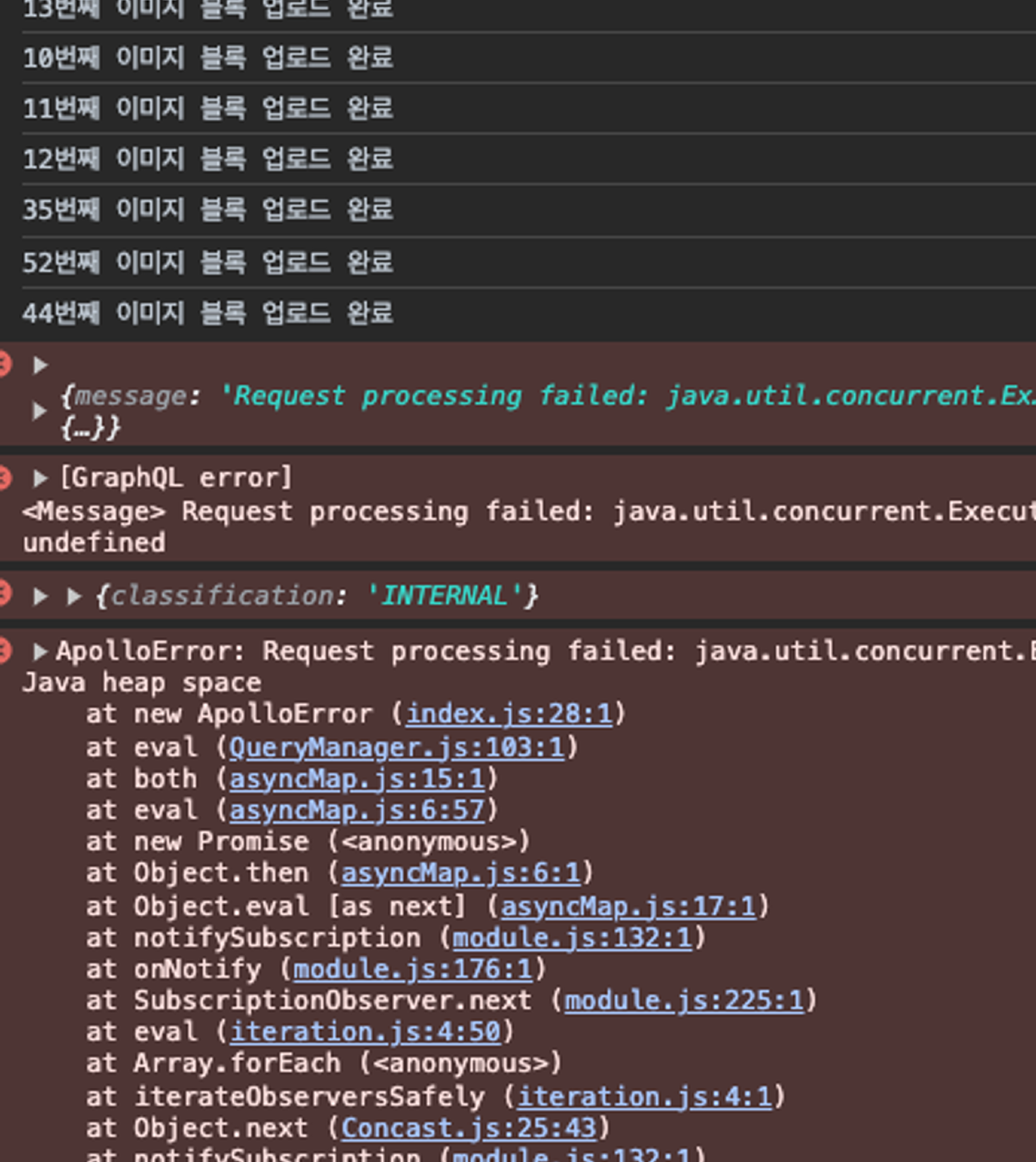Open module.js:225:1 SubscriptionObserver.next link
The height and width of the screenshot is (1162, 1036).
[x=684, y=1001]
